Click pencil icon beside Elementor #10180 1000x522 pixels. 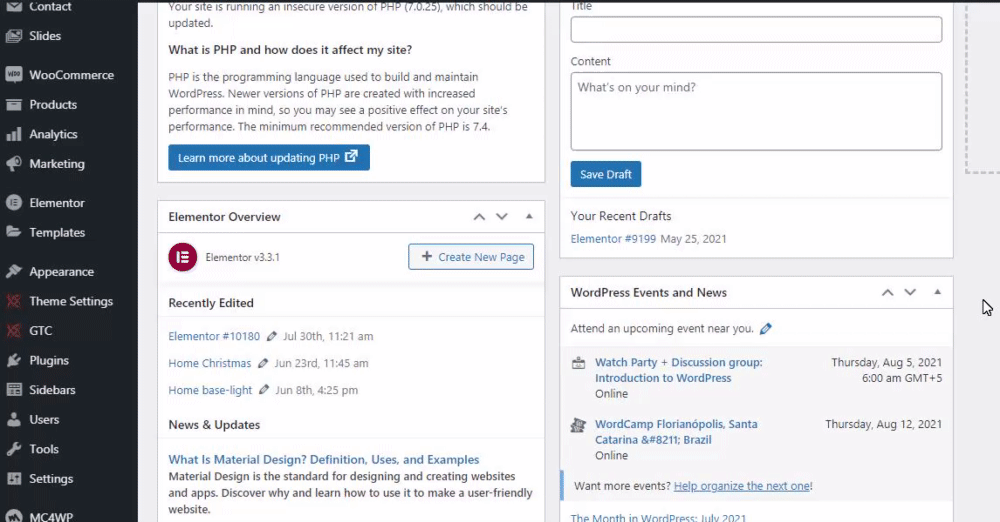coord(272,336)
